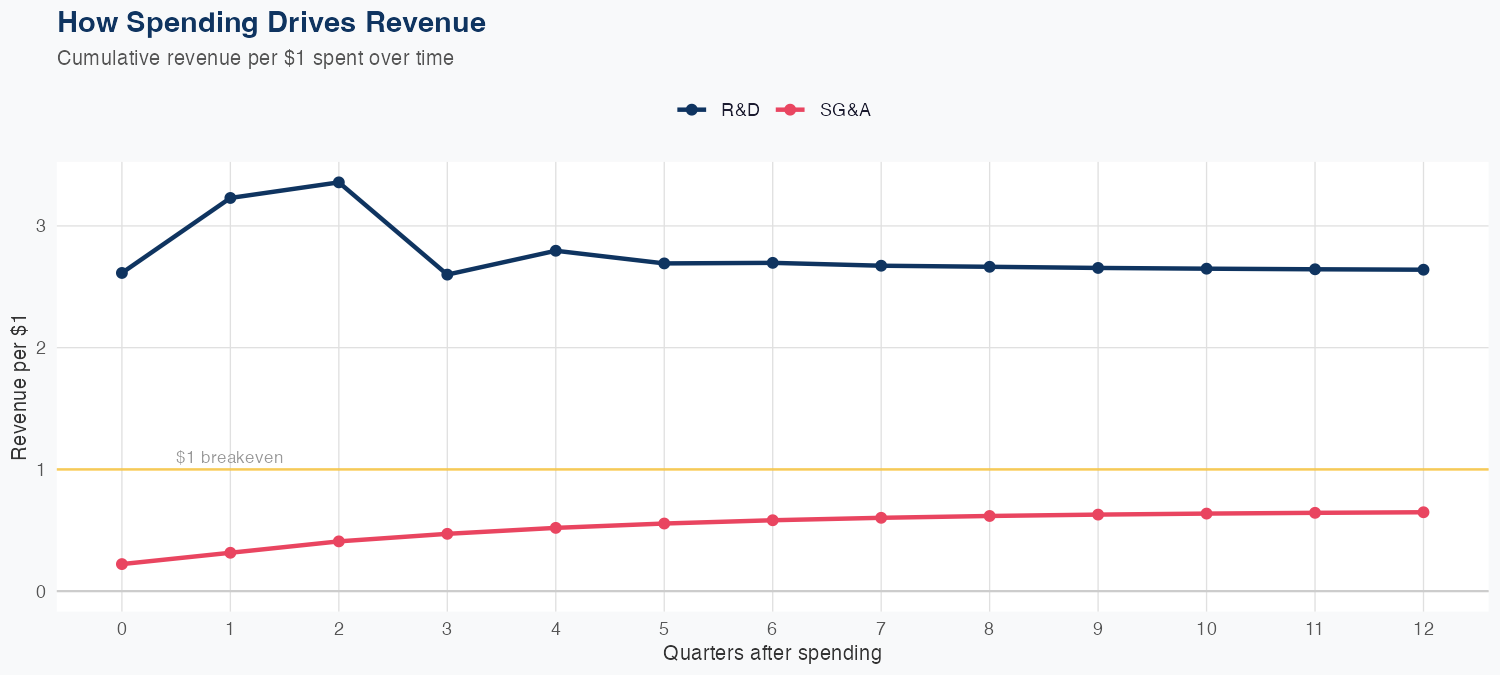Screen dimensions: 1500x675
Task: Select the SG&A data point at quarter 12
Action: (x=1423, y=512)
